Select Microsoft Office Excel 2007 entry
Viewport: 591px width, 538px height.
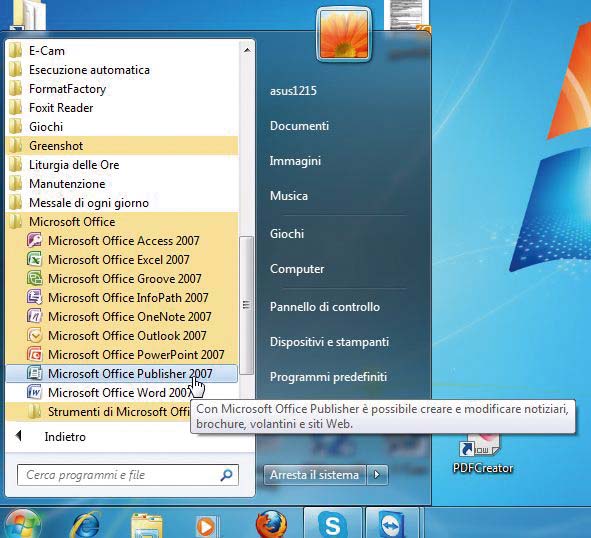(x=122, y=260)
